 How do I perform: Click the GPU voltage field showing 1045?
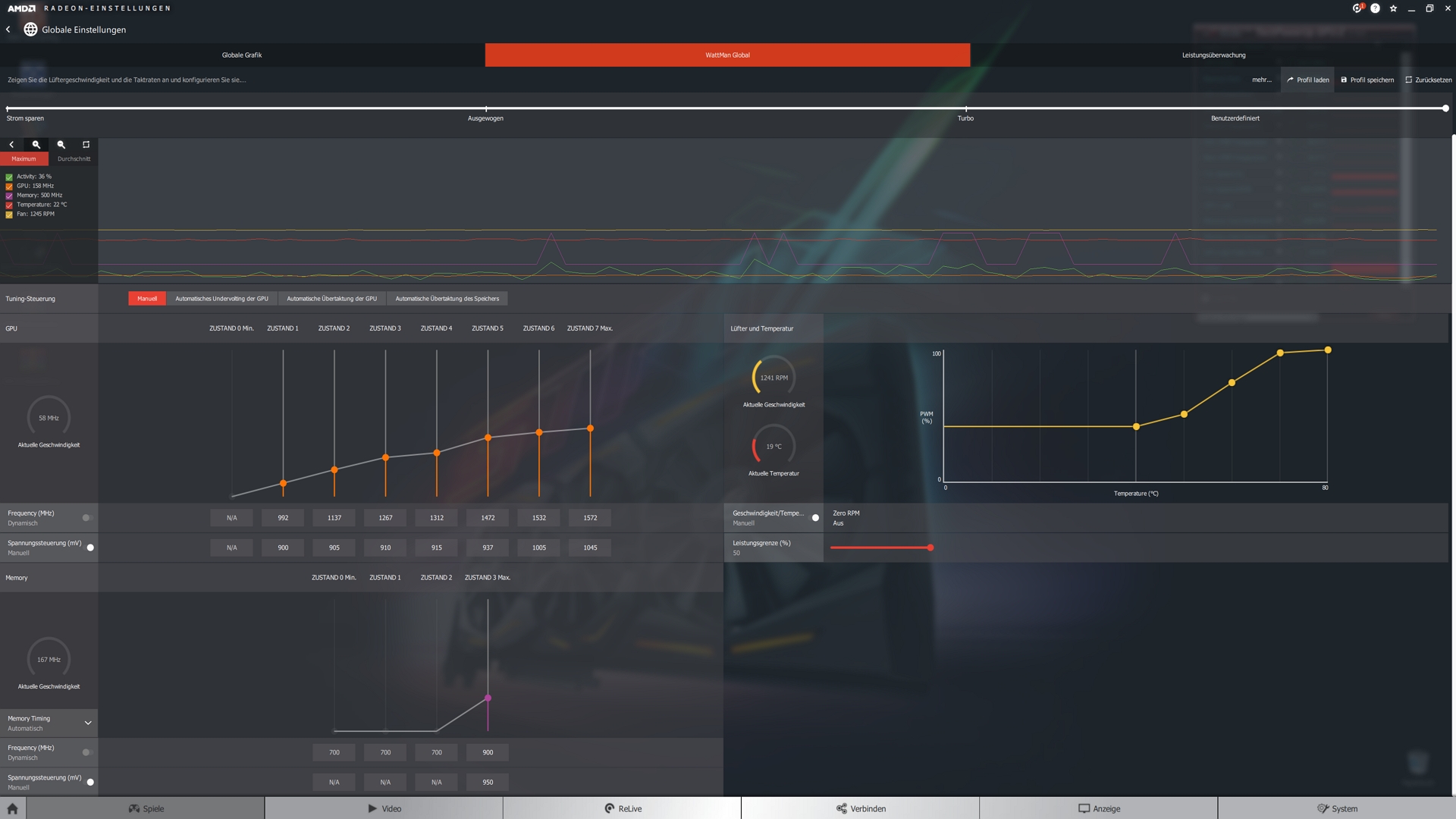[x=590, y=548]
